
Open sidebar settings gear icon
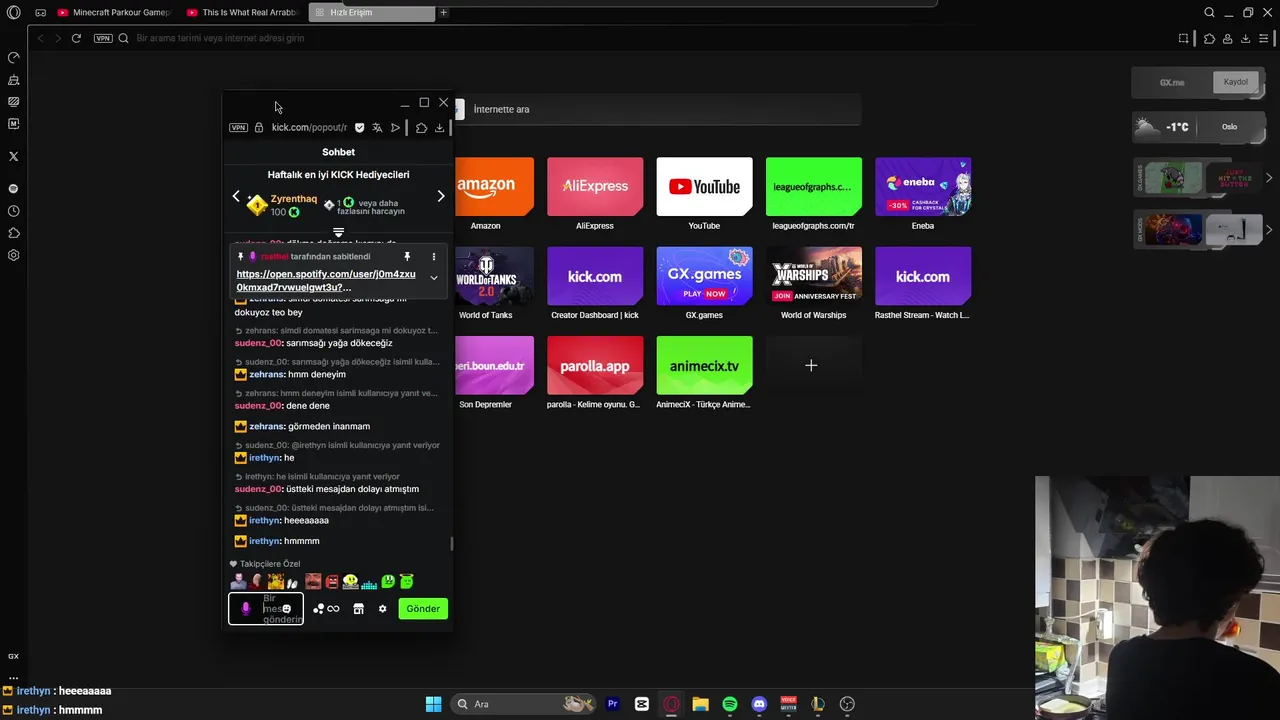(13, 255)
